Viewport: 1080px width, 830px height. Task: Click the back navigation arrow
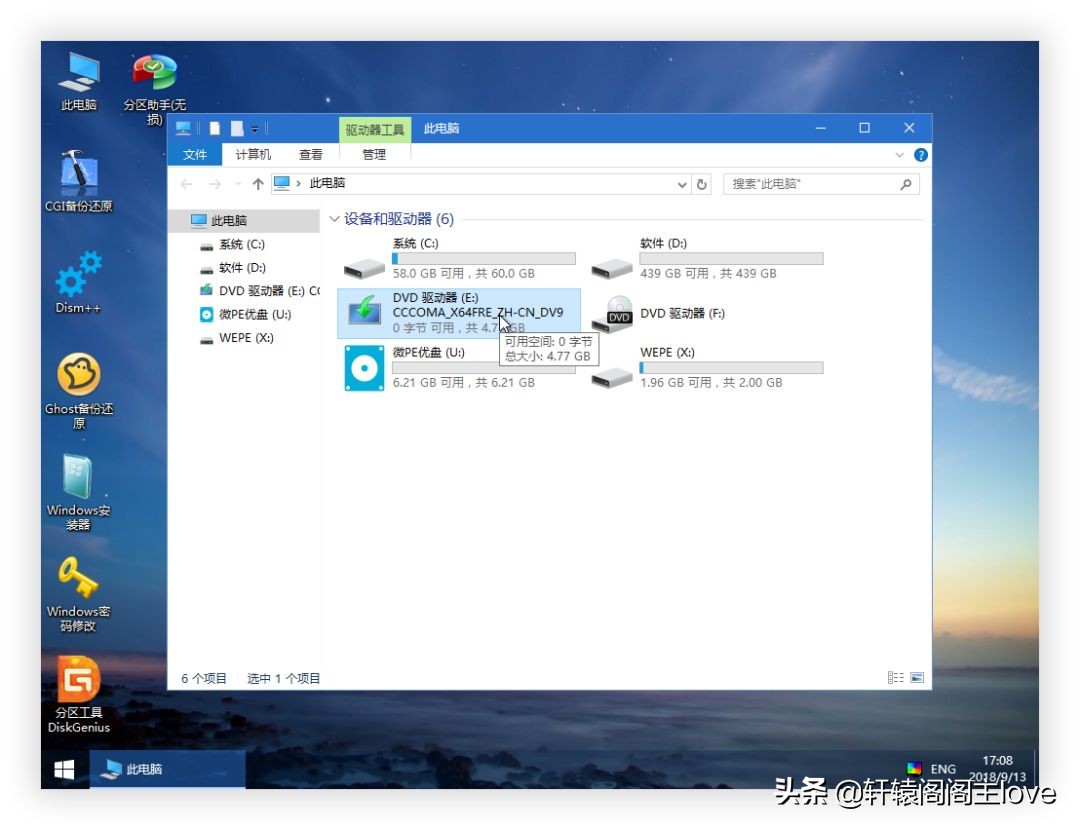click(186, 184)
